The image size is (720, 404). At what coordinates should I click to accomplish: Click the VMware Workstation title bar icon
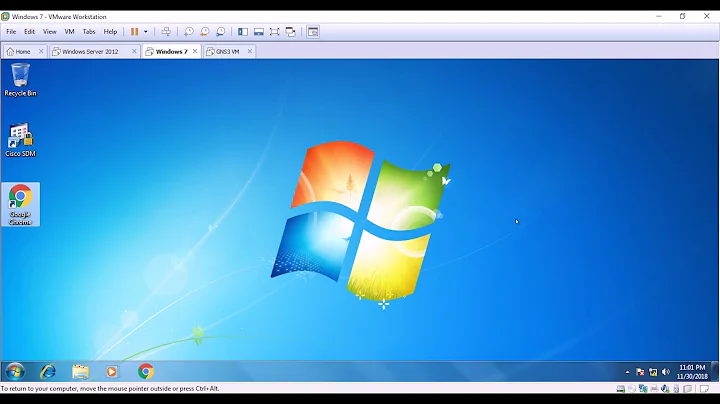click(6, 17)
